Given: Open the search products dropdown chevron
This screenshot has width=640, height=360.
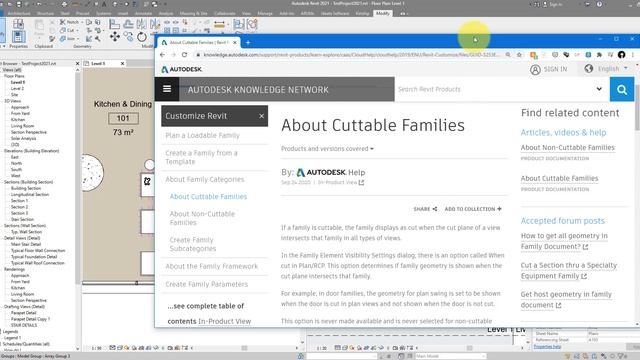Looking at the screenshot, I should 599,89.
